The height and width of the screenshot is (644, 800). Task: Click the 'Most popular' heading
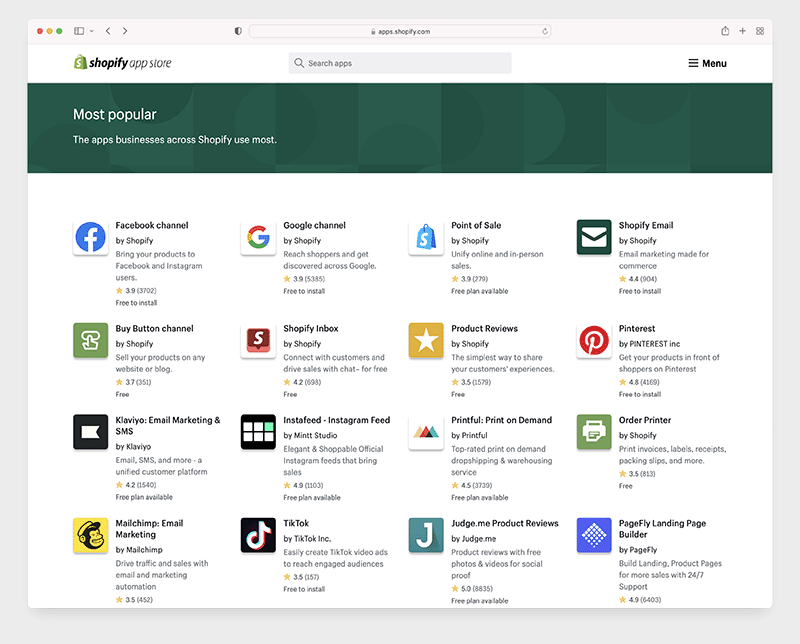point(115,114)
